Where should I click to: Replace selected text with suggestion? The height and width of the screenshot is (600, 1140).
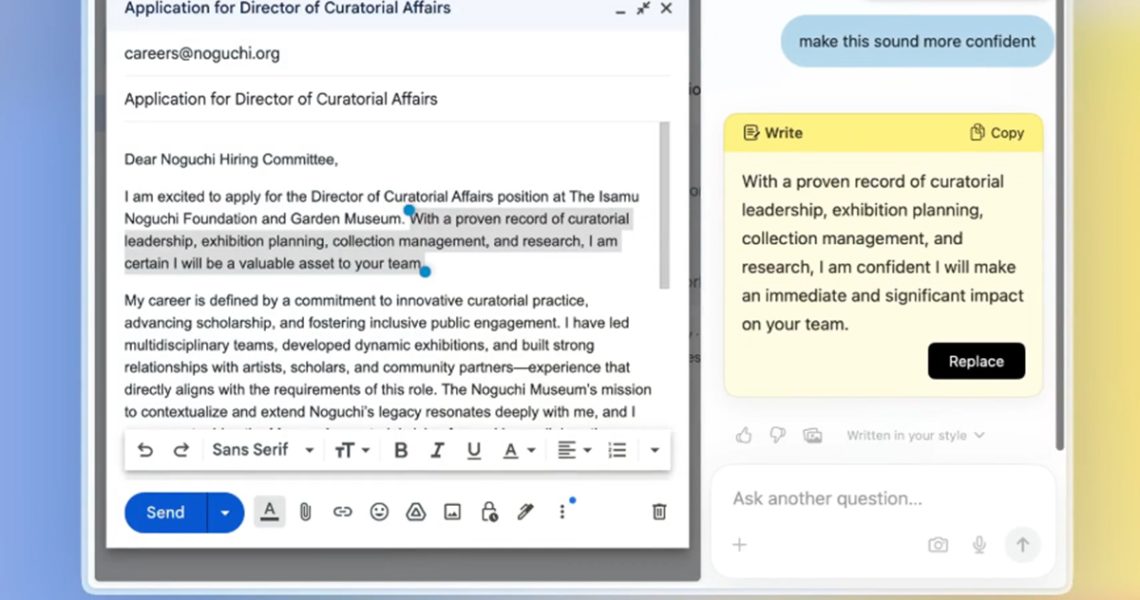(976, 361)
